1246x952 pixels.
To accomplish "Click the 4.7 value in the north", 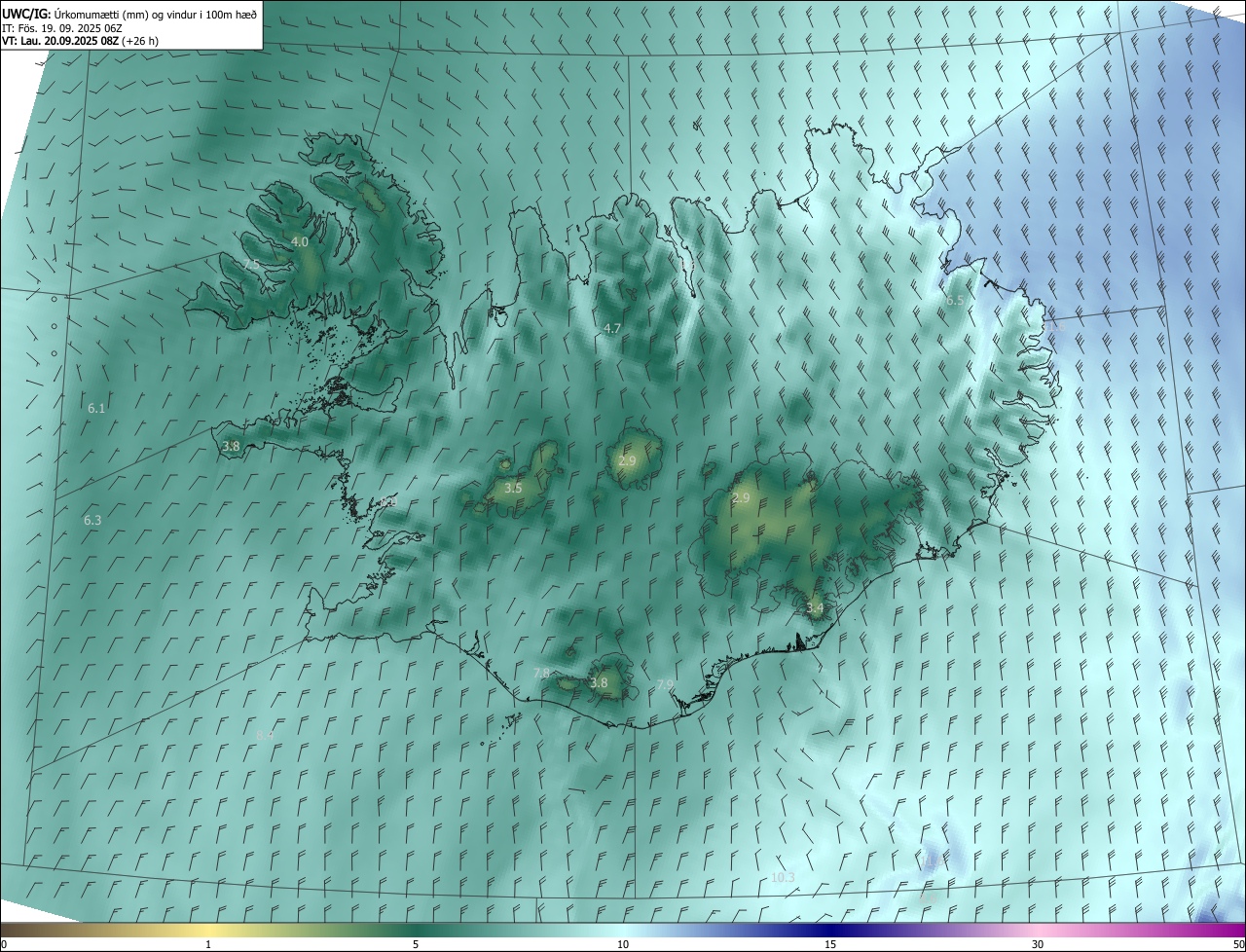I will pyautogui.click(x=612, y=329).
